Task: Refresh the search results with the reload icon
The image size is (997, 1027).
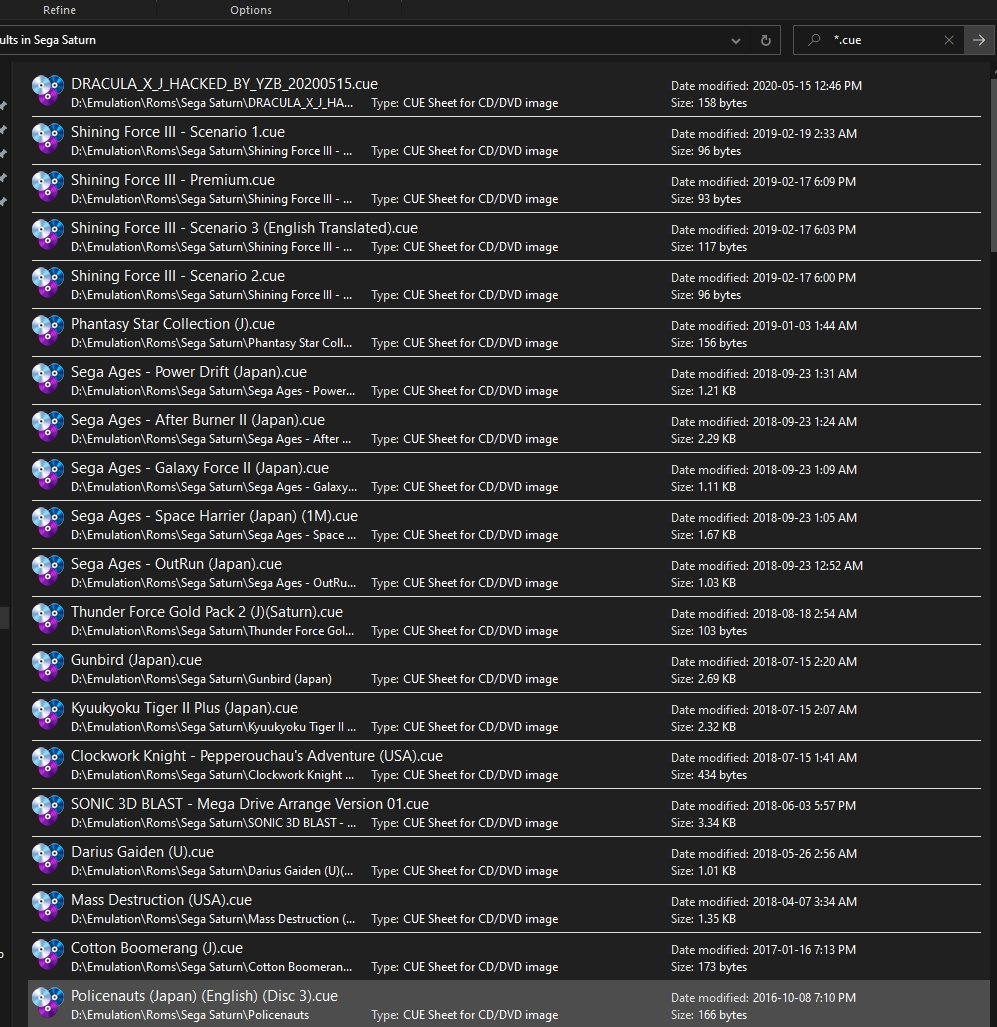Action: (765, 40)
